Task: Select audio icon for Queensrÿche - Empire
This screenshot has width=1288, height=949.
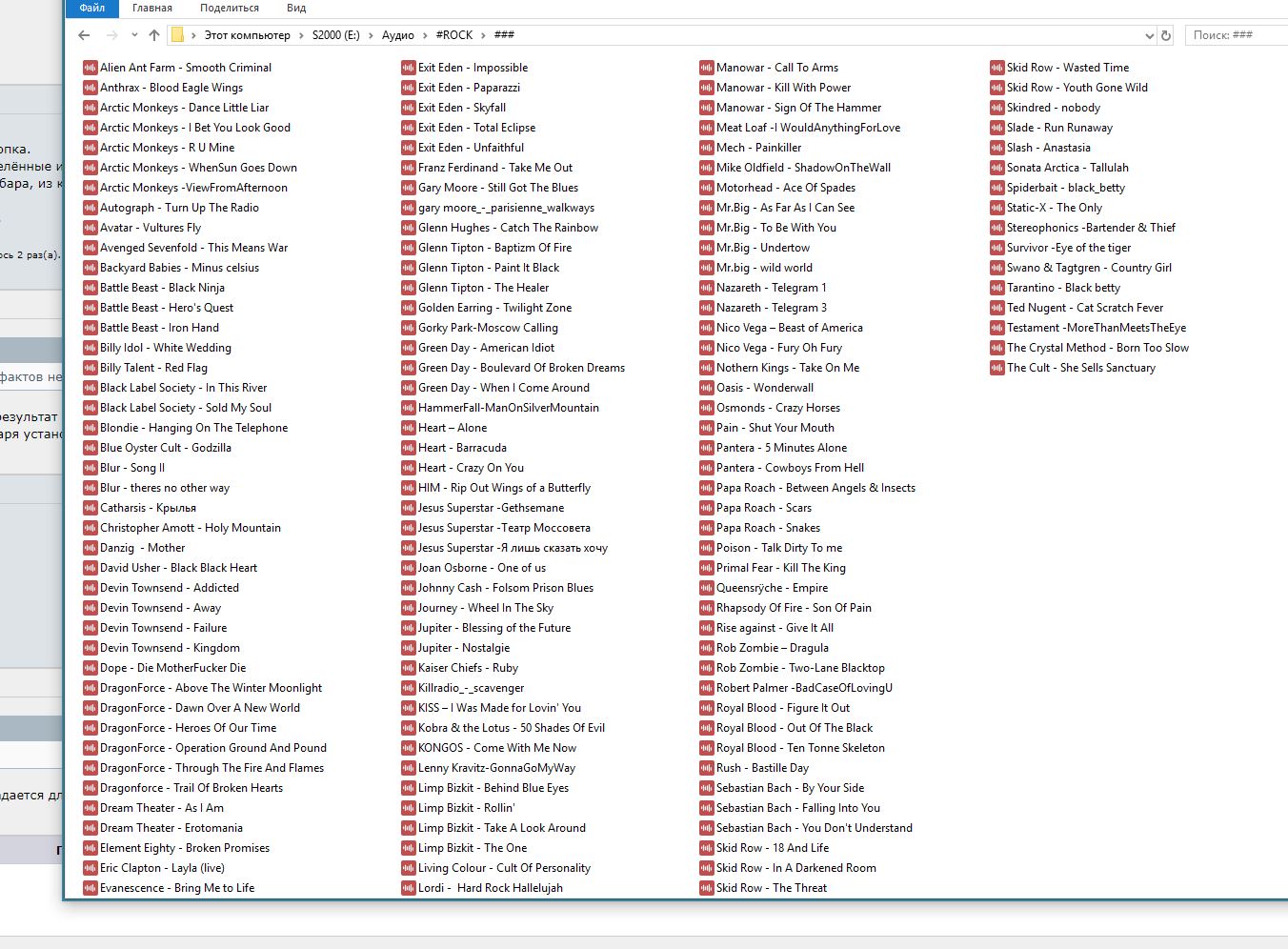Action: [707, 588]
